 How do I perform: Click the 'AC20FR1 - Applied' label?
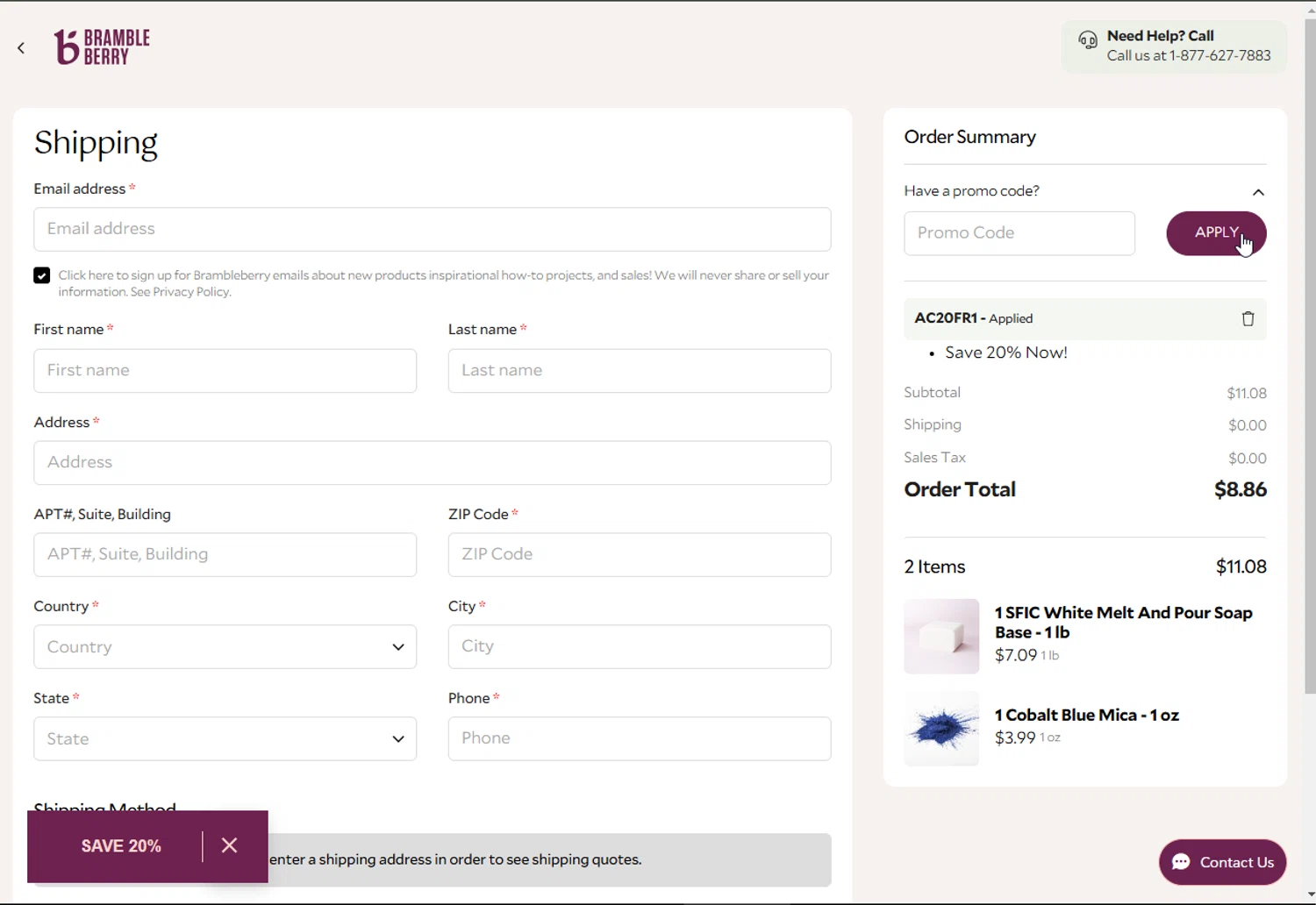[x=973, y=318]
